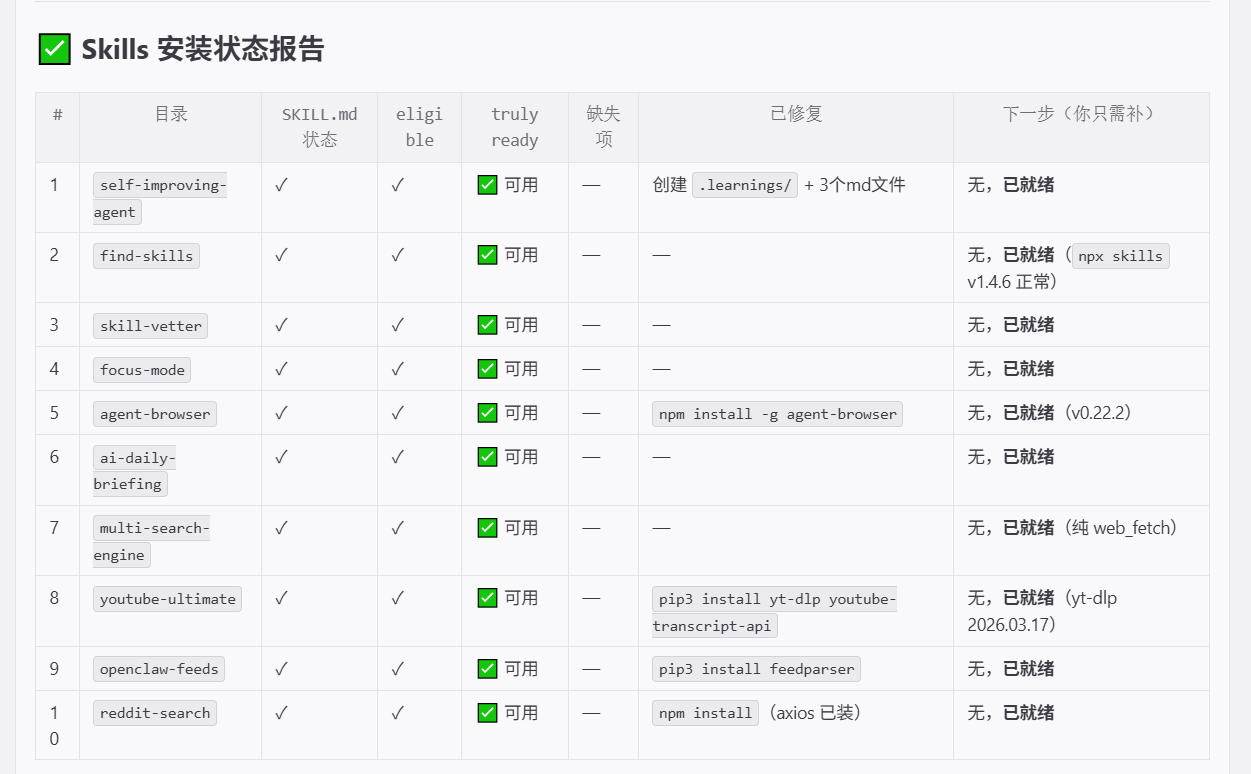Click the green ready icon in the find-skills row

pos(487,255)
